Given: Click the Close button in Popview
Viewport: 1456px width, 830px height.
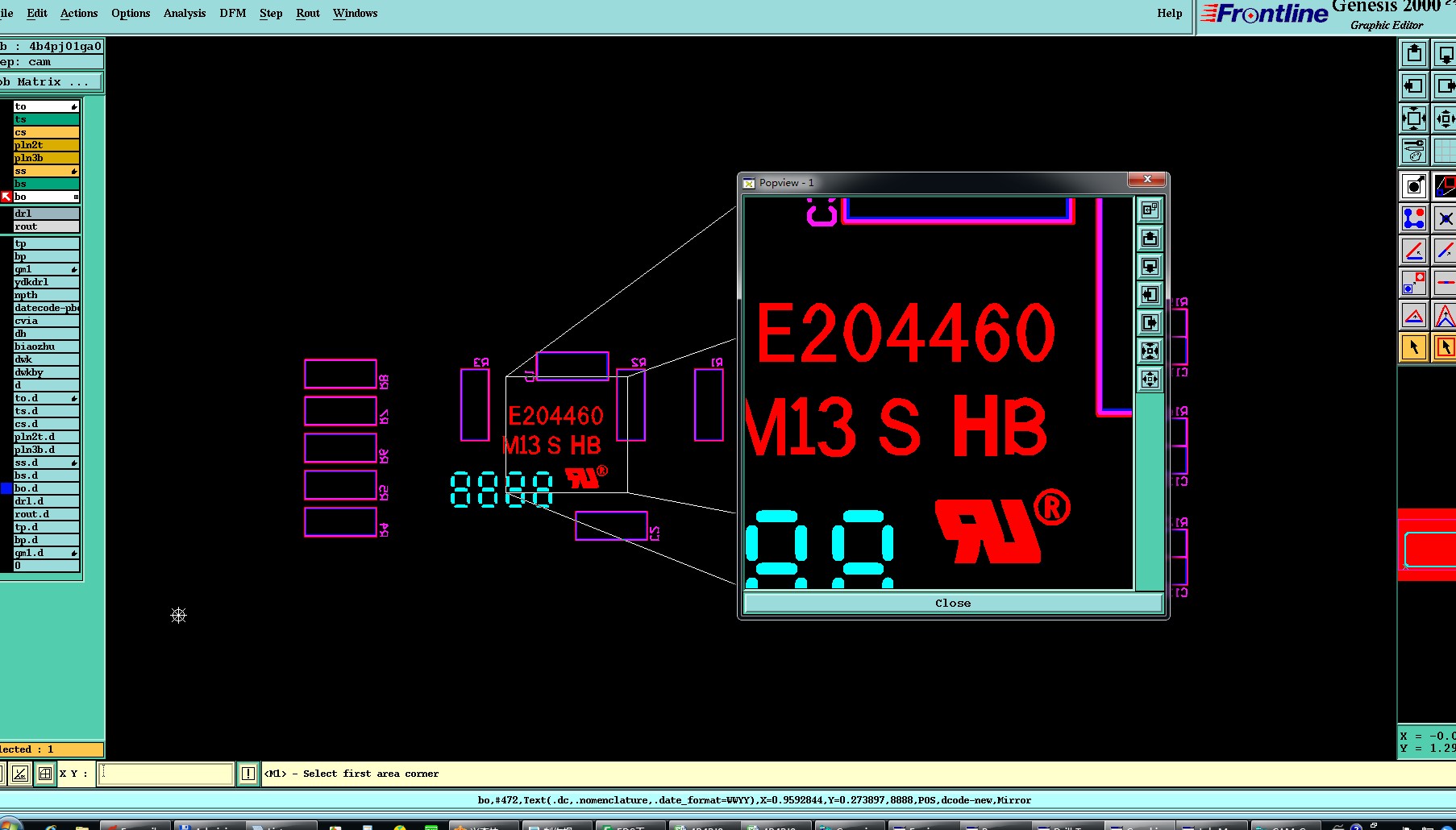Looking at the screenshot, I should pos(953,603).
